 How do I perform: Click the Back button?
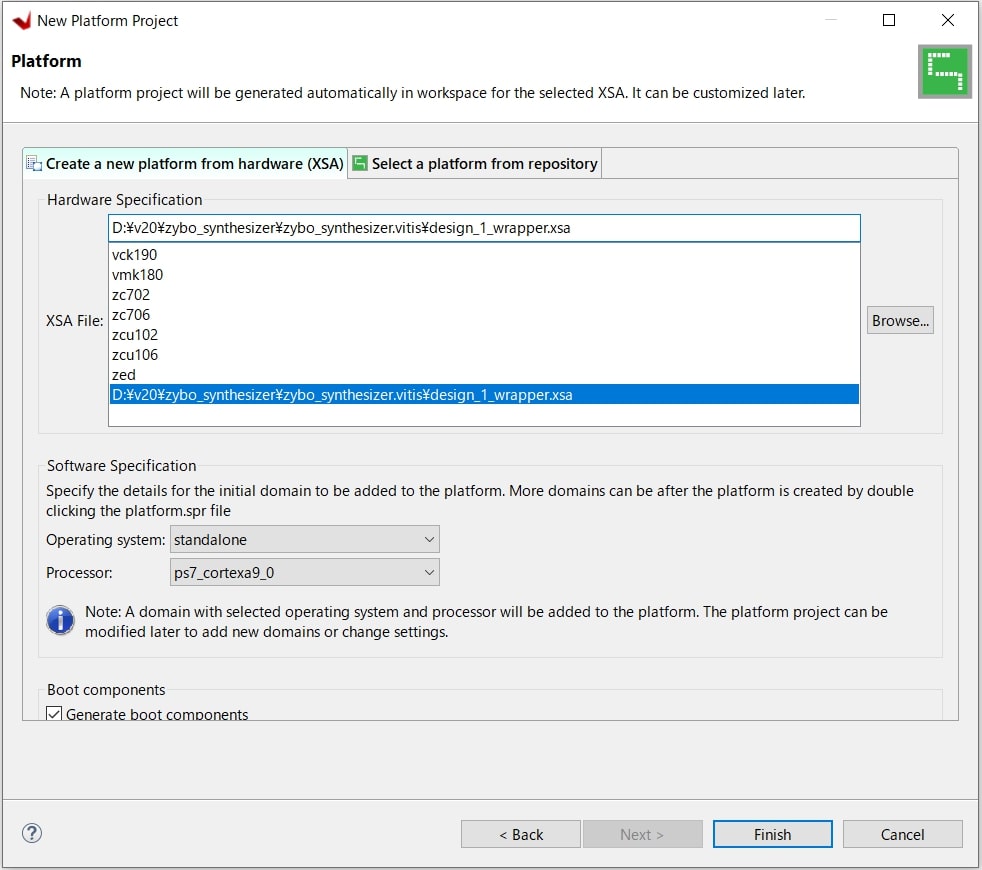(520, 834)
